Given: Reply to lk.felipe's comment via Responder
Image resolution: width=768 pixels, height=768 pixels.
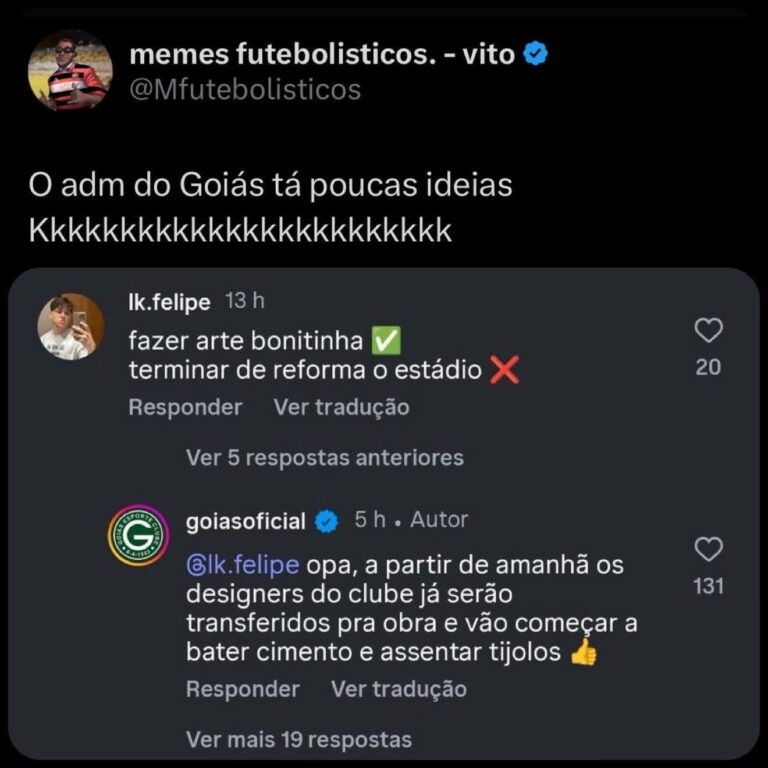Looking at the screenshot, I should click(185, 407).
